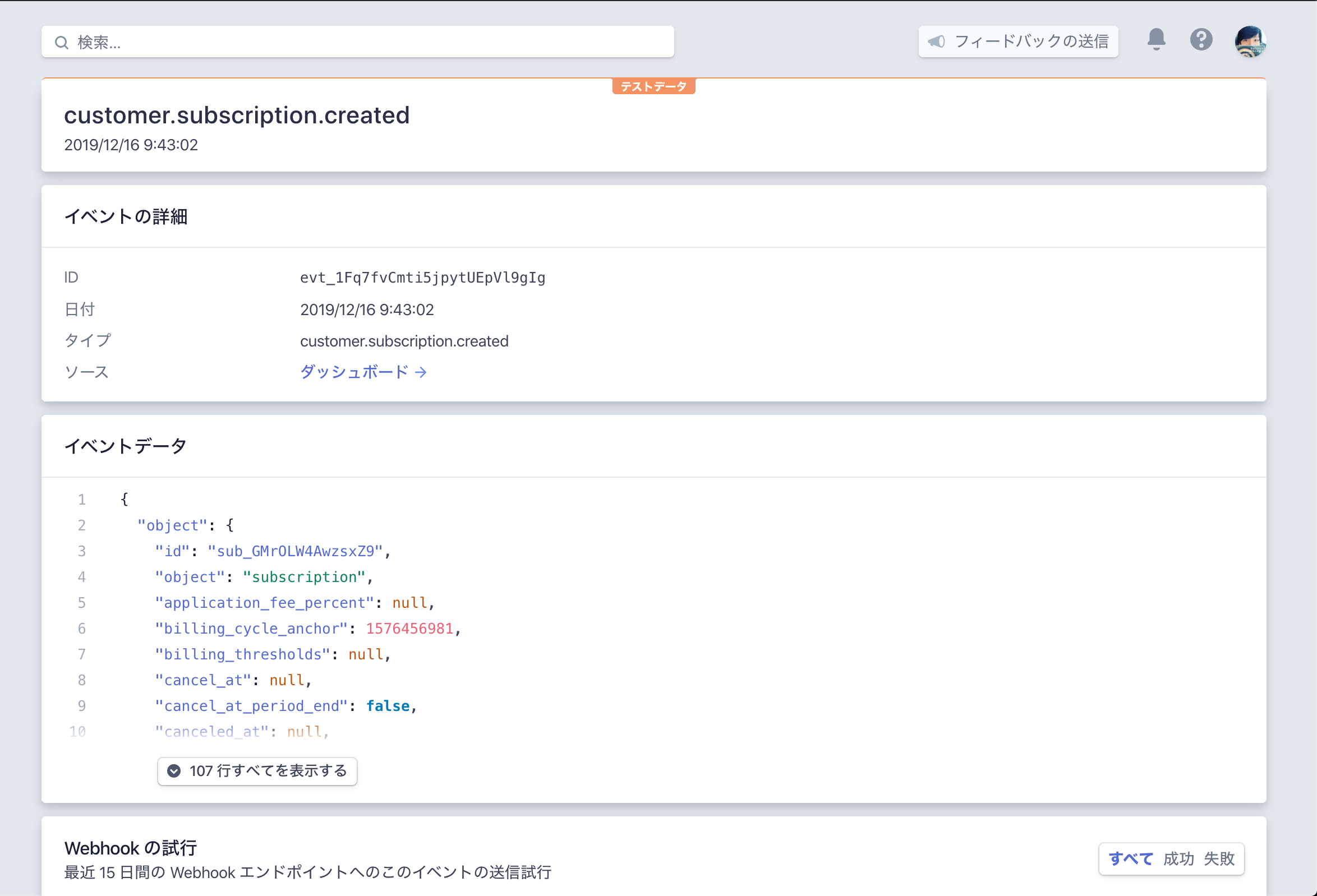Click the event ID evt_1Fq7fvCmti5jpytUEpVl9gIg

pos(422,278)
